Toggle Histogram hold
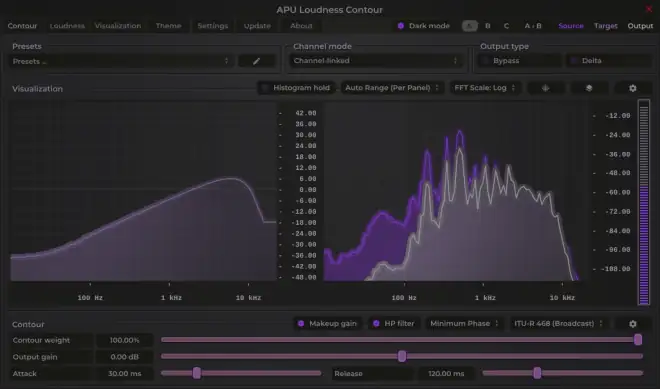Screen dimensions: 660x389 click(296, 88)
